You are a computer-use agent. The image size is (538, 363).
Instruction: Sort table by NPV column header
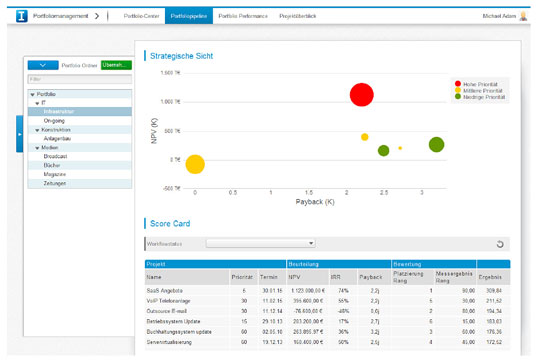[x=307, y=277]
